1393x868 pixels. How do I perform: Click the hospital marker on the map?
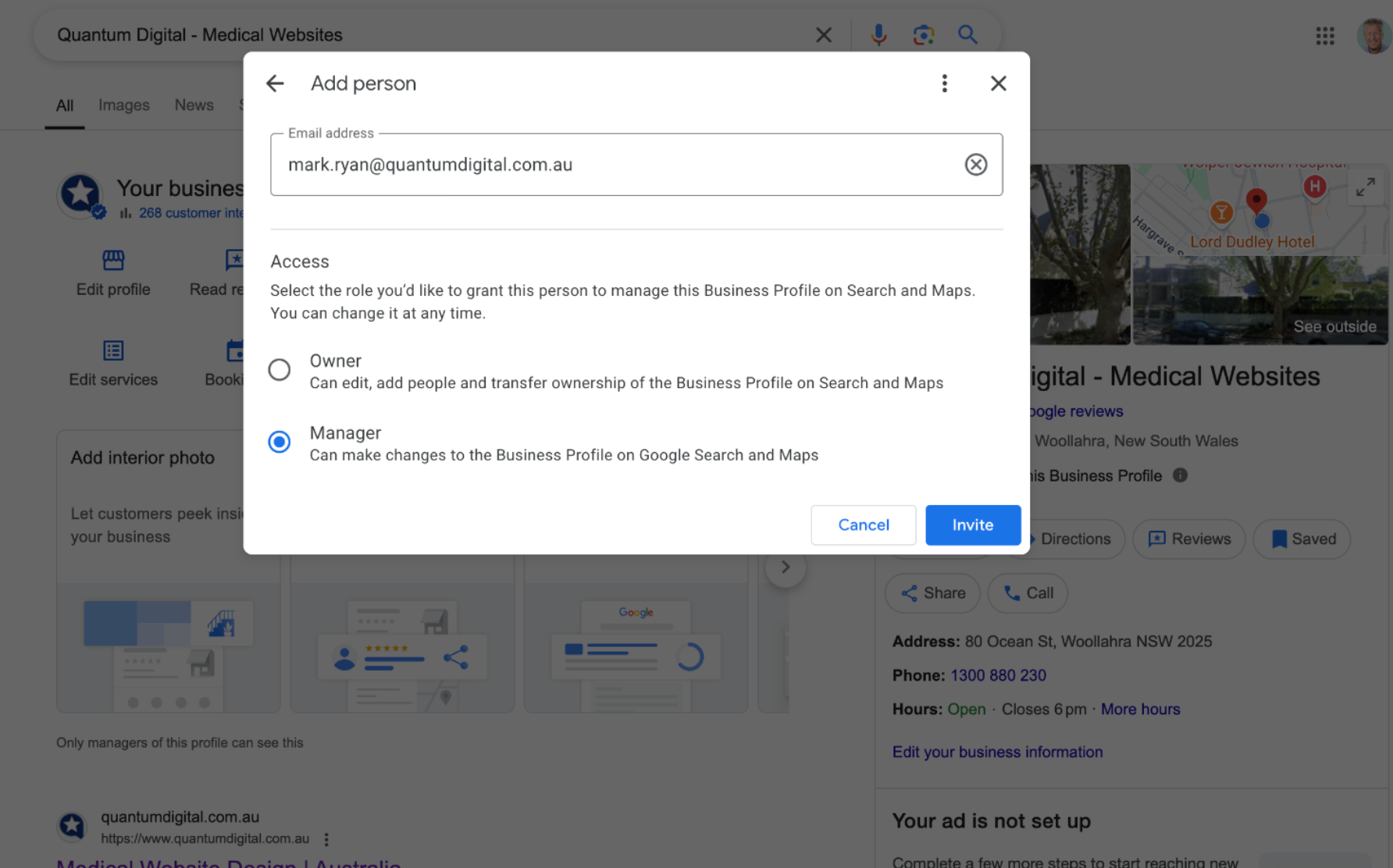[1314, 187]
